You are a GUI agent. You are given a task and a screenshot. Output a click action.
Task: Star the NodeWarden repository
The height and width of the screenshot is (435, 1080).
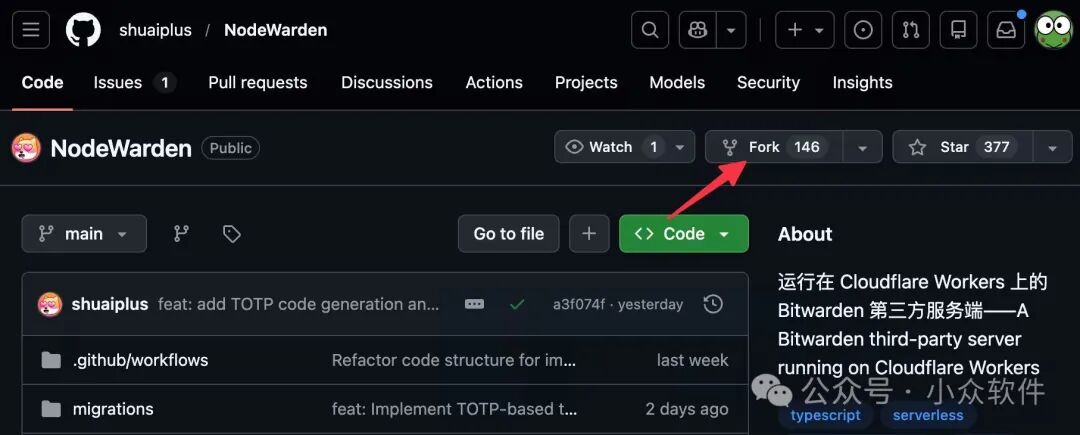[x=962, y=147]
